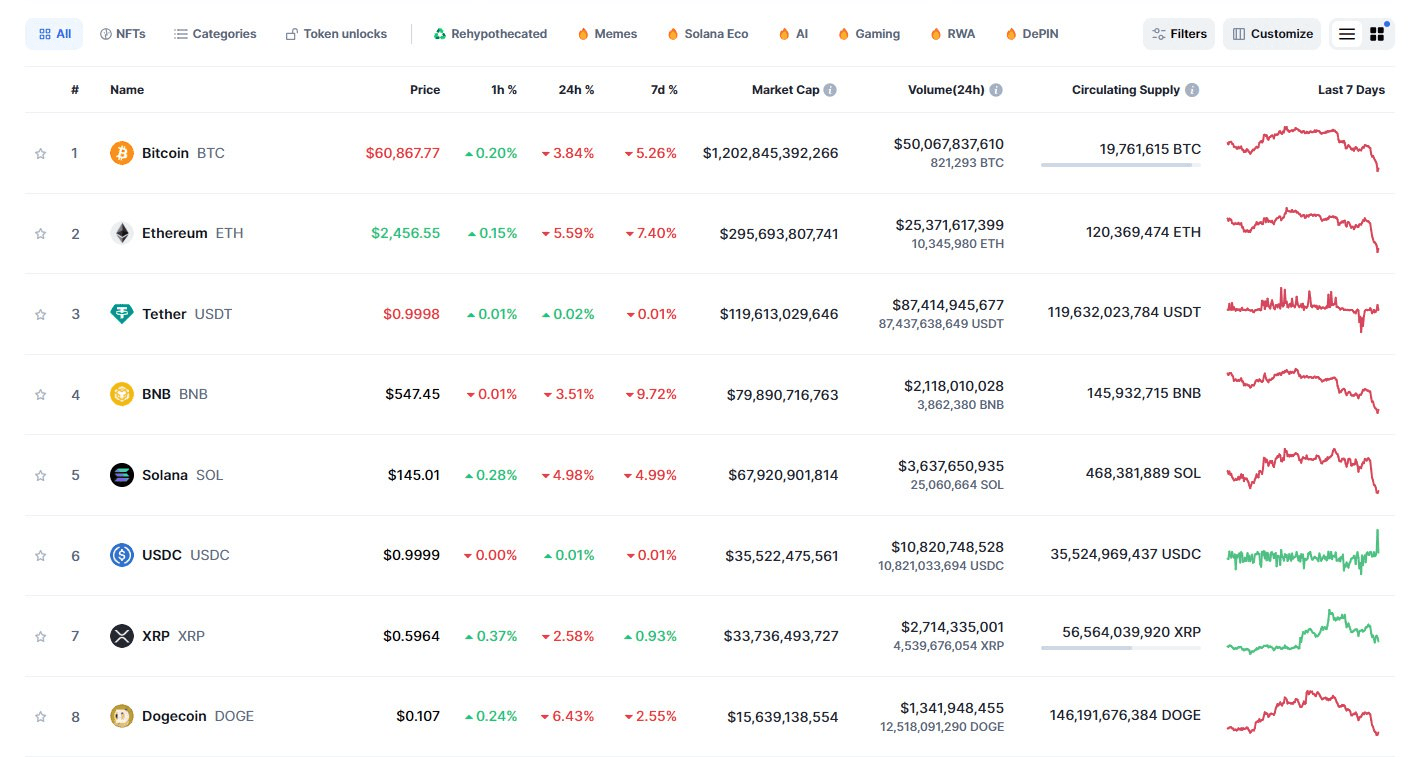The width and height of the screenshot is (1420, 757).
Task: Add Bitcoin to watchlist with star
Action: coord(41,154)
